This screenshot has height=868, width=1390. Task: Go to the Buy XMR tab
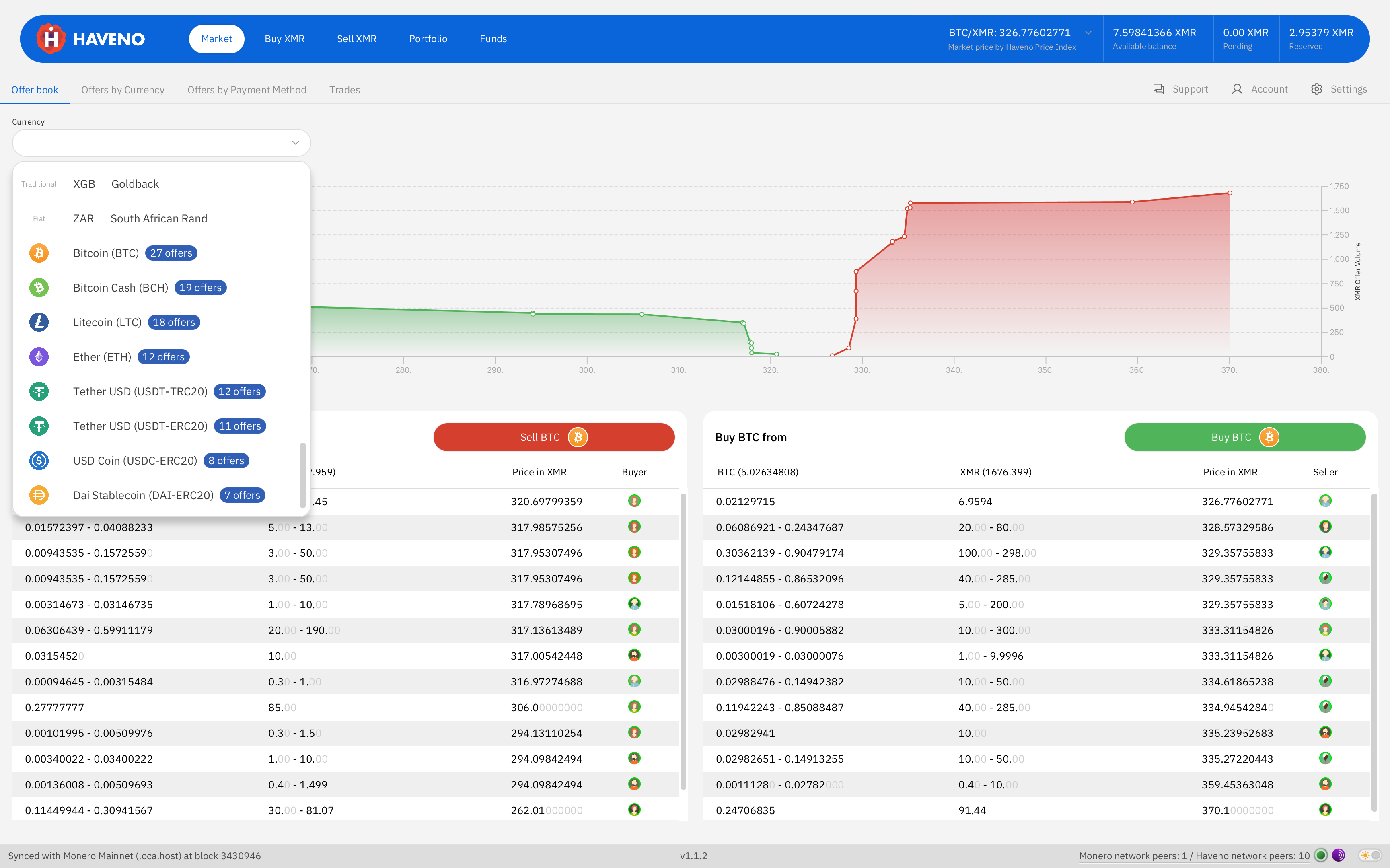pos(285,39)
